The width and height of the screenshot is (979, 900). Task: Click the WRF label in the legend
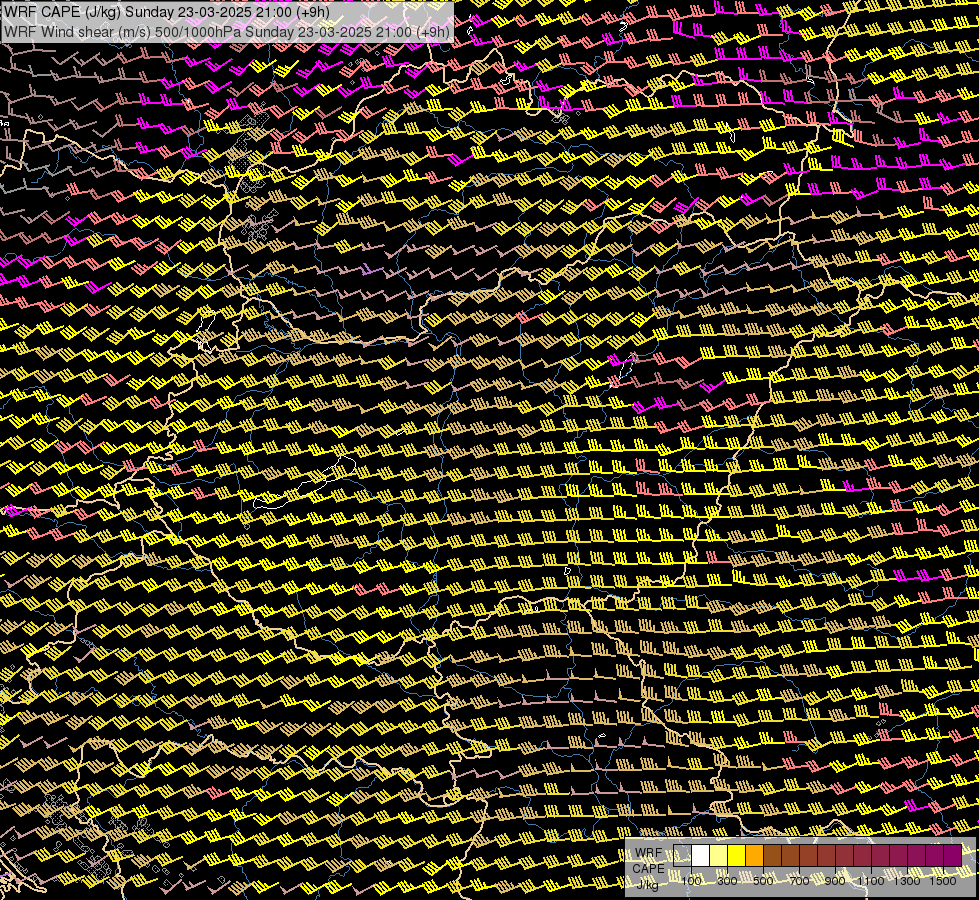click(x=649, y=853)
